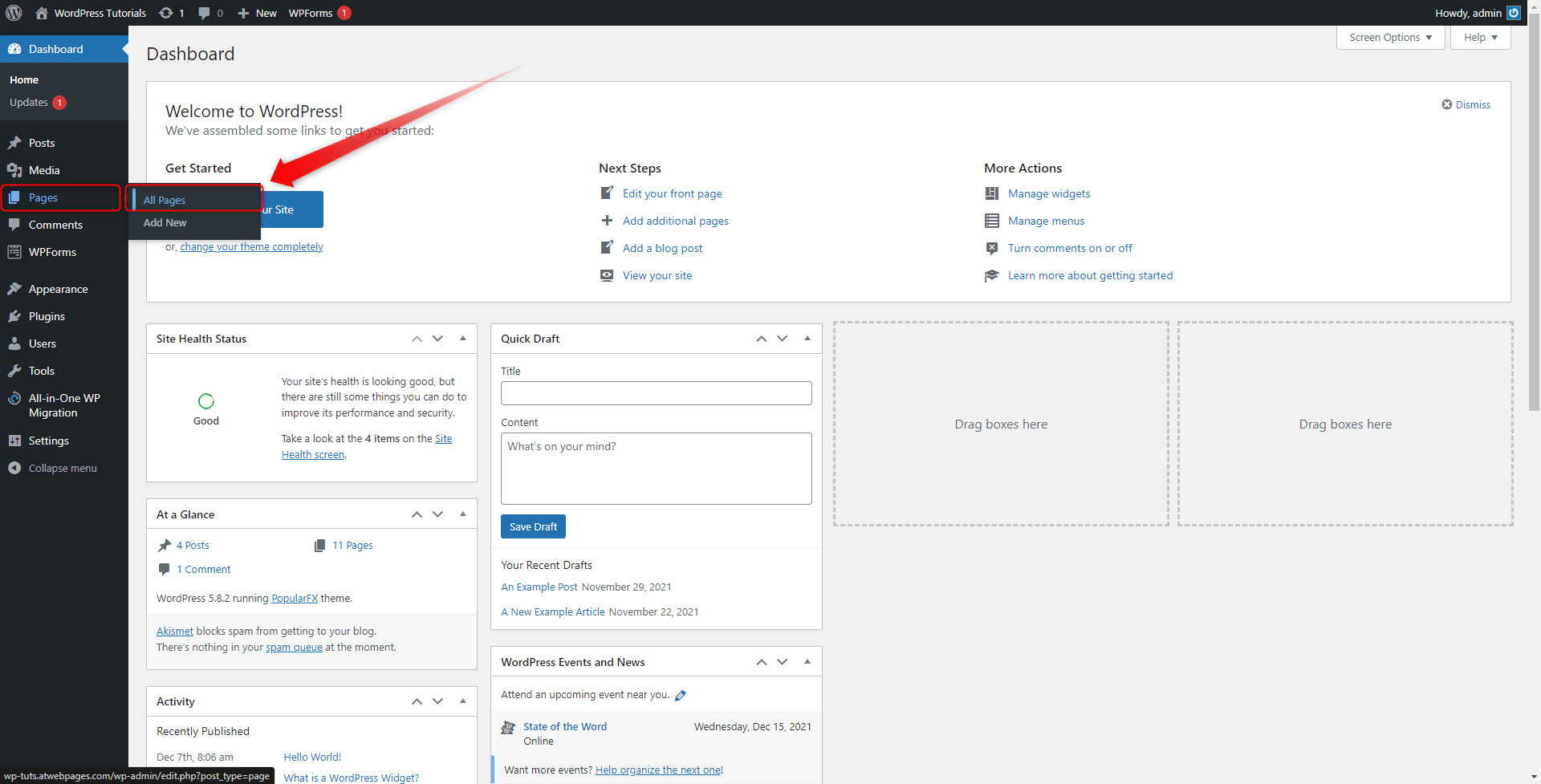Go to Plugins in sidebar
Screen dimensions: 1541x784
coord(47,316)
